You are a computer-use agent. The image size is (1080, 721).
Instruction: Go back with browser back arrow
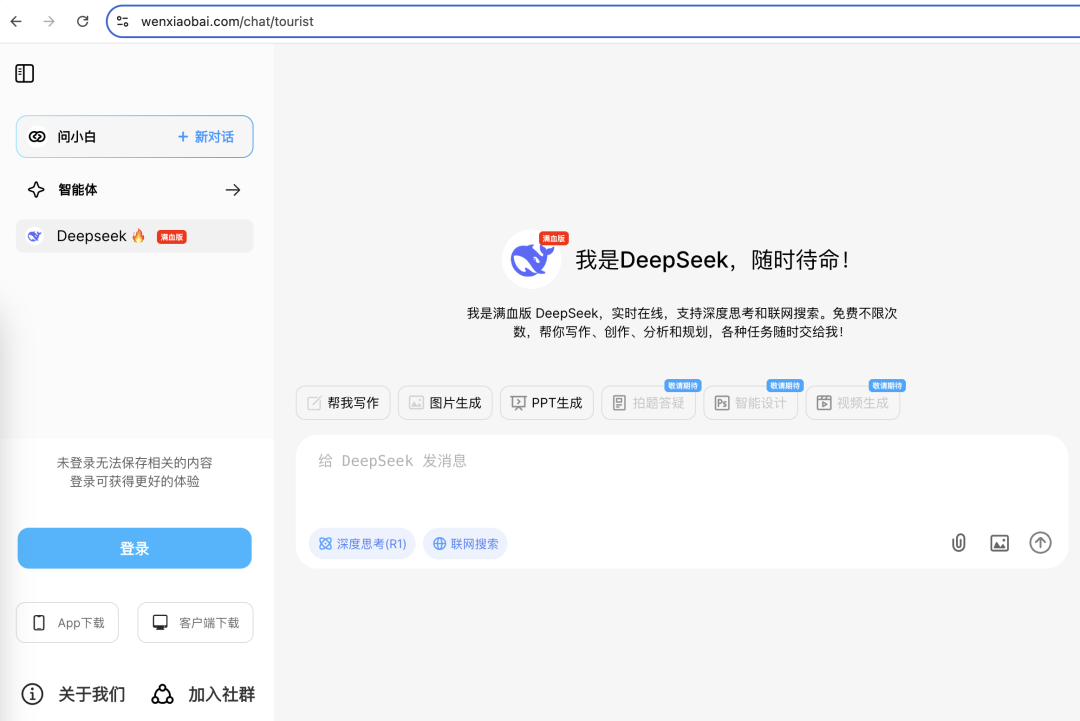(x=17, y=21)
